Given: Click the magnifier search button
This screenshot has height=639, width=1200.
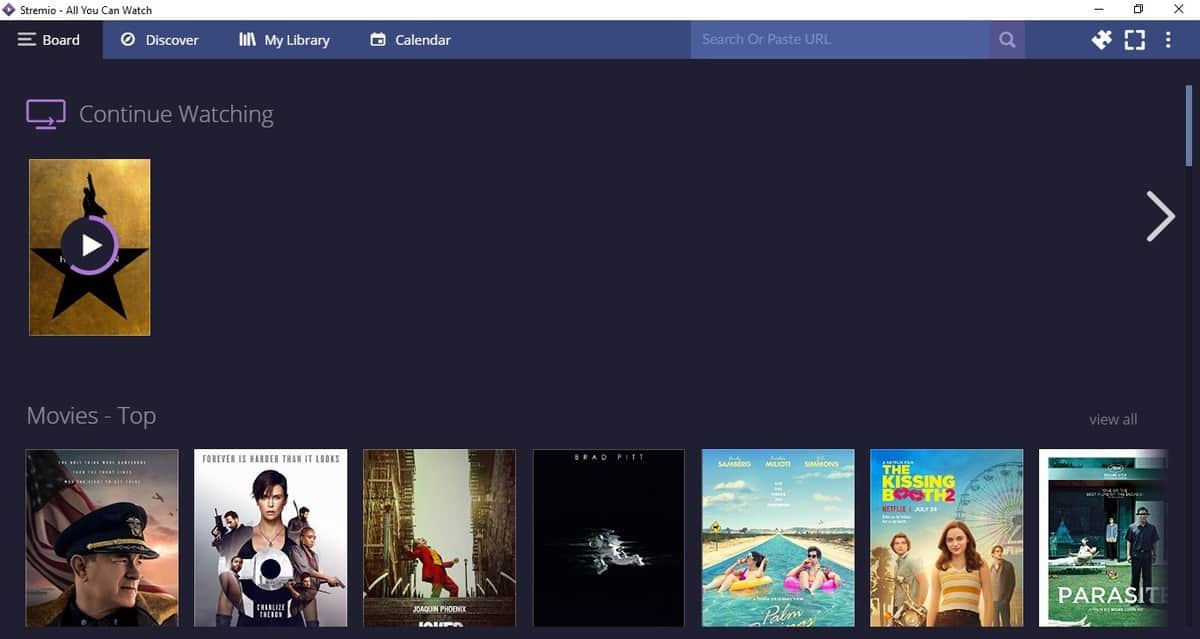Looking at the screenshot, I should [1007, 40].
